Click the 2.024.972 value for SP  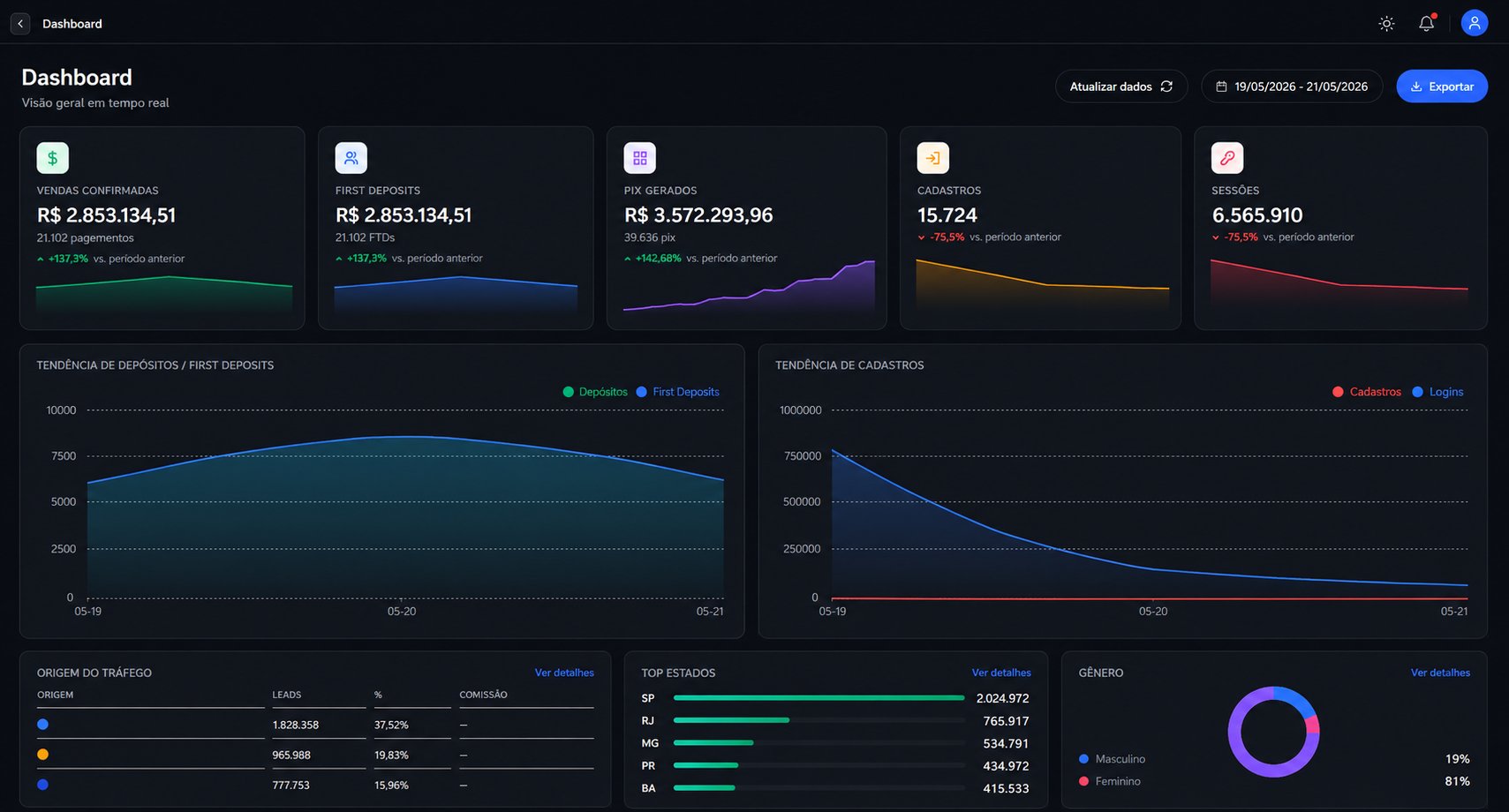1002,698
